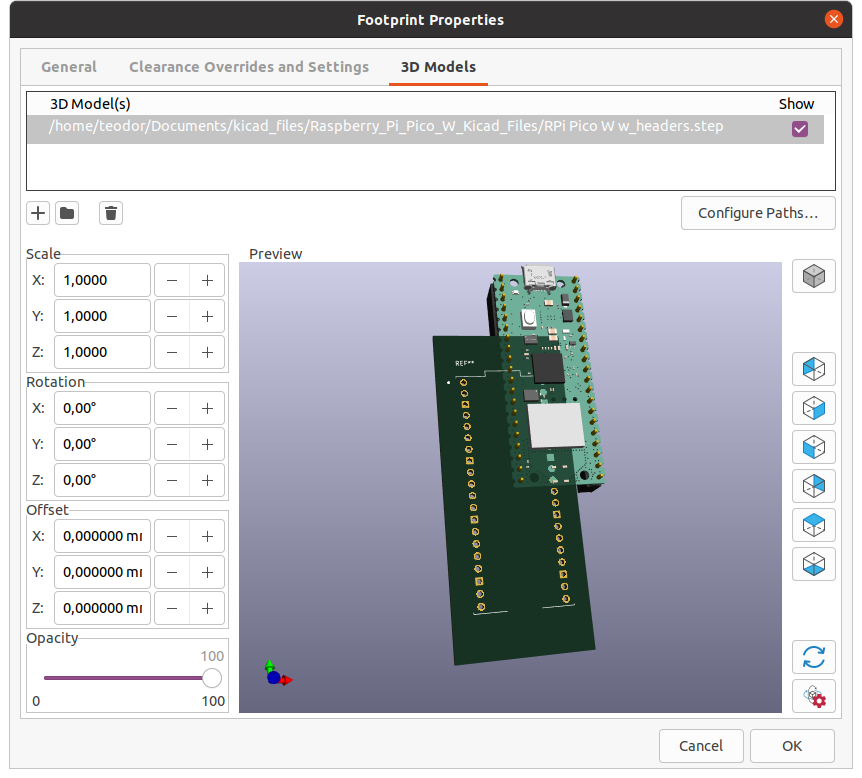Increase Rotation Z with plus button
The width and height of the screenshot is (862, 778).
pyautogui.click(x=207, y=481)
